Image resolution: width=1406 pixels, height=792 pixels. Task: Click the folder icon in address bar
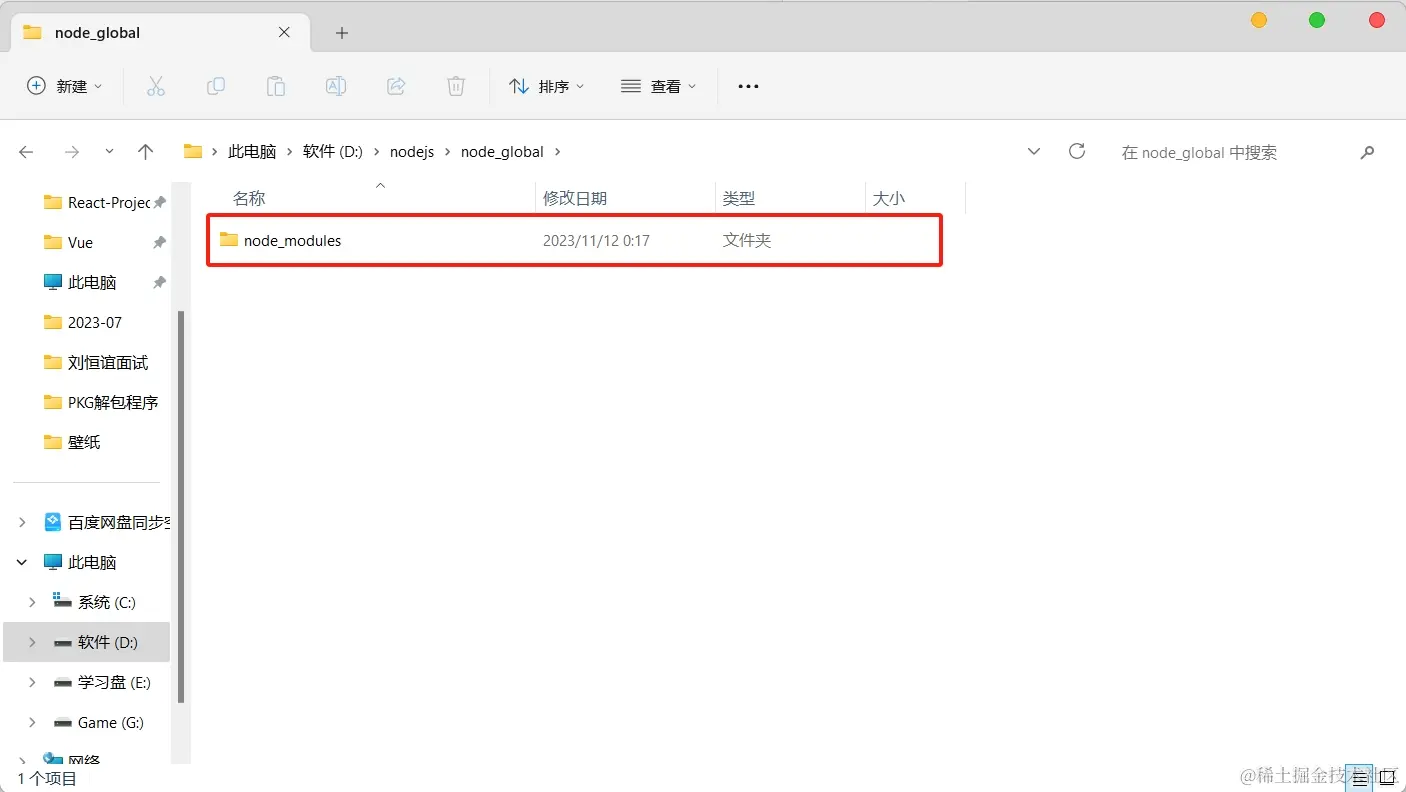[193, 152]
